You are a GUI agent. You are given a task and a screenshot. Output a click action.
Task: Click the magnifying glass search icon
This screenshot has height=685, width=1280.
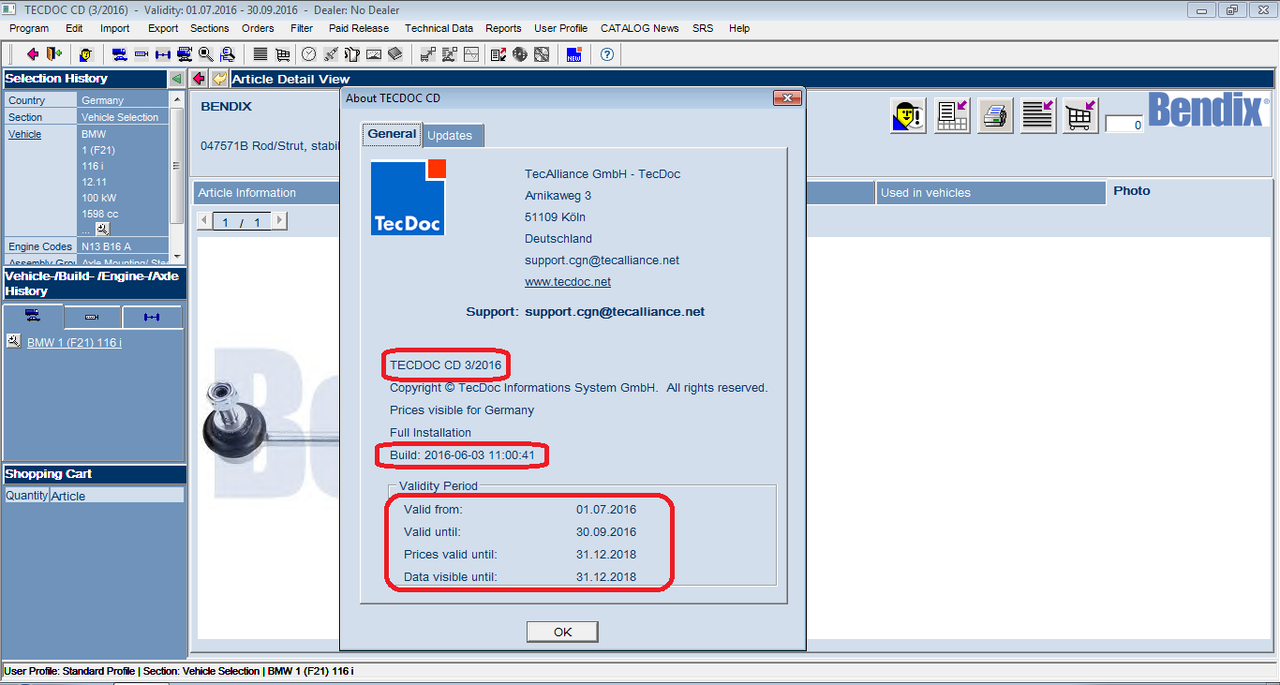(x=206, y=54)
